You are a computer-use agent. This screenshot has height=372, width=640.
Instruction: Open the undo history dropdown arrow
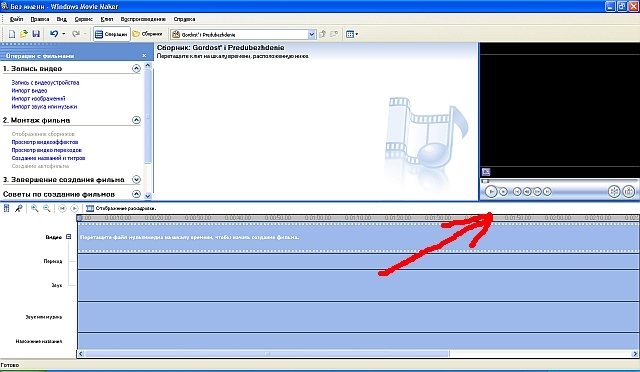pos(64,34)
